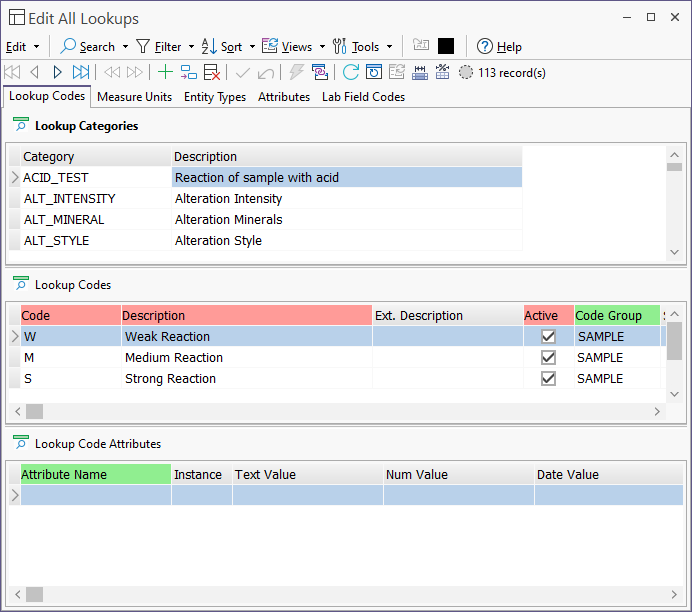
Task: Switch to the Measure Units tab
Action: [135, 97]
